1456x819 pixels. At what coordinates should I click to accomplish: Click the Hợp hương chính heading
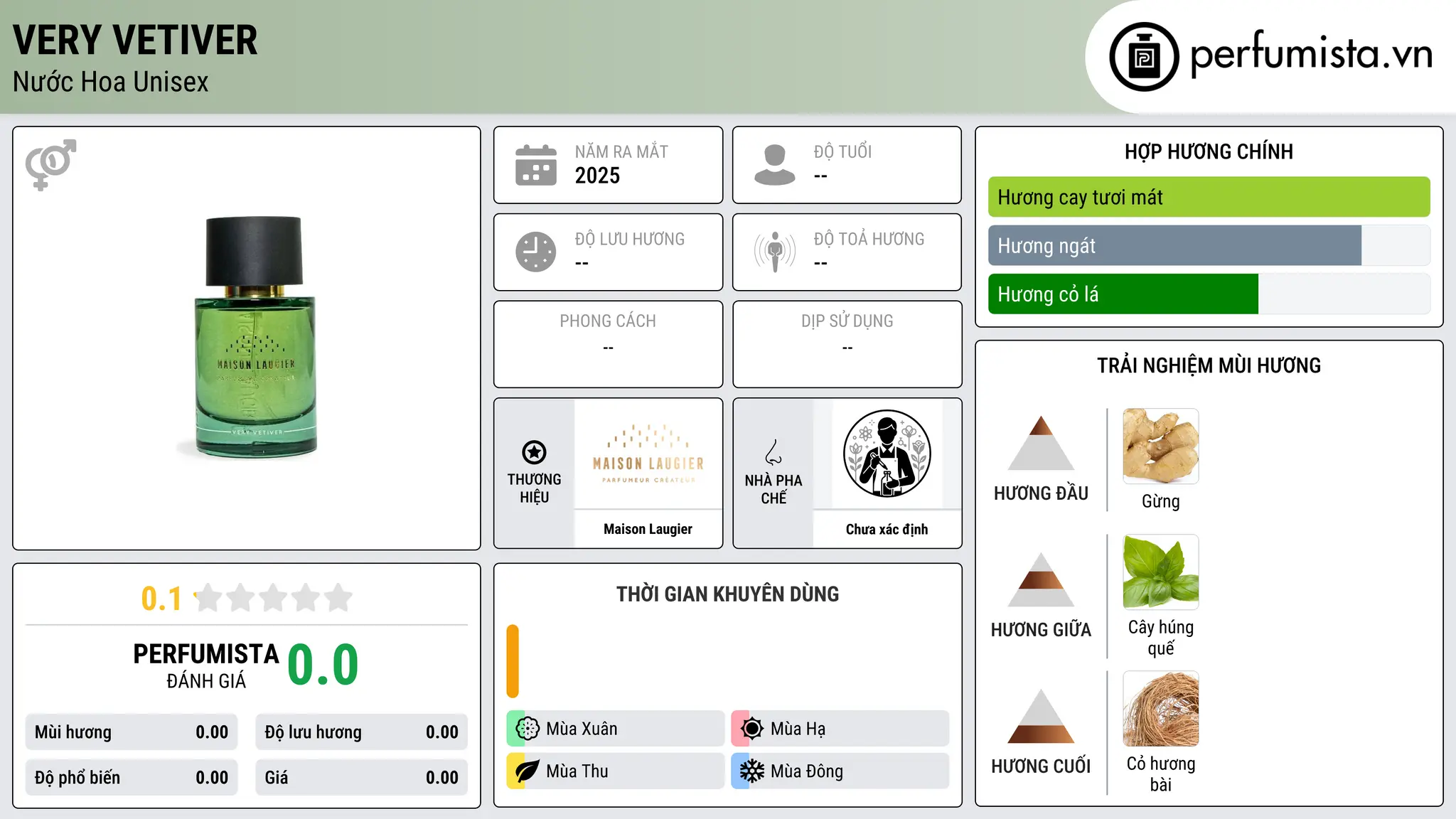point(1209,152)
